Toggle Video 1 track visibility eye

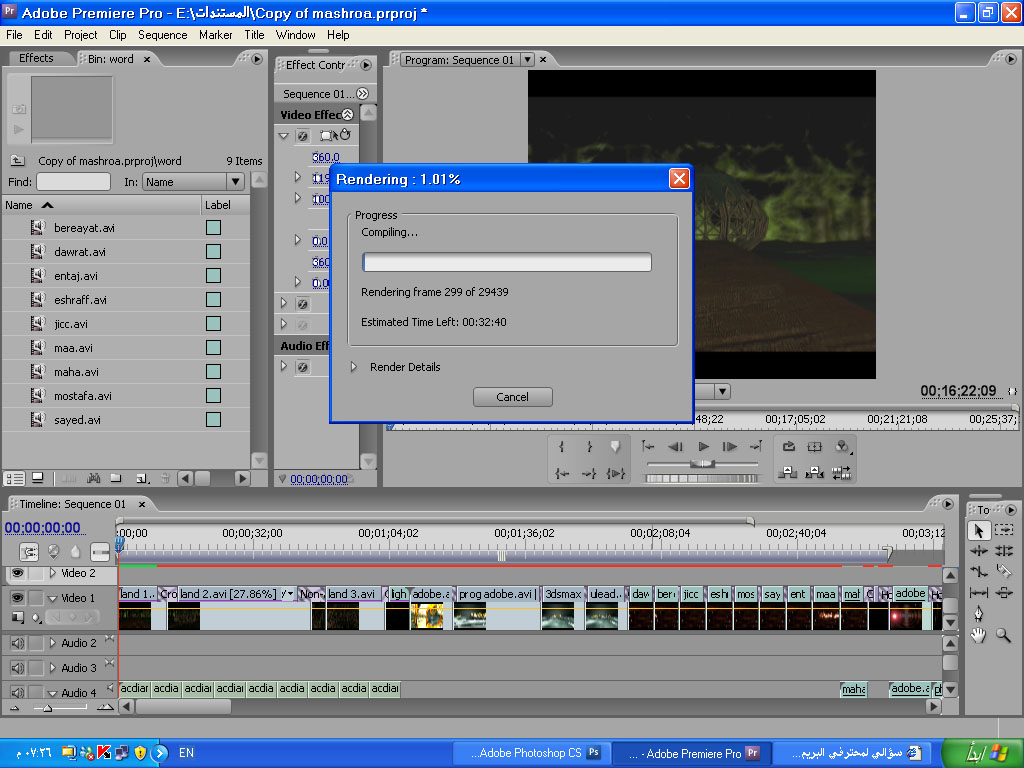click(18, 598)
